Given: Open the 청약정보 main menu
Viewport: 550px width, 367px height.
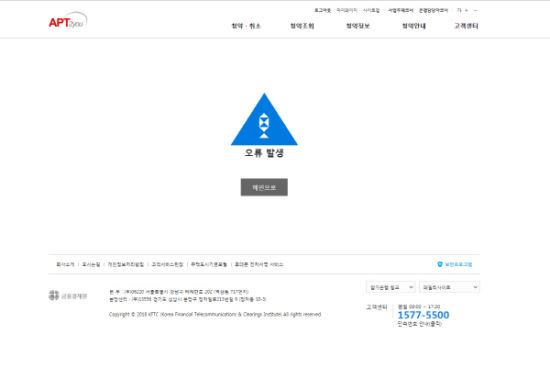Looking at the screenshot, I should pos(358,26).
